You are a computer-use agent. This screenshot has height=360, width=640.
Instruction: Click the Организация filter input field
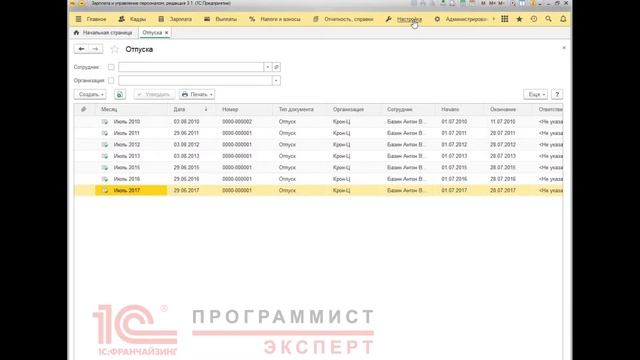point(195,80)
